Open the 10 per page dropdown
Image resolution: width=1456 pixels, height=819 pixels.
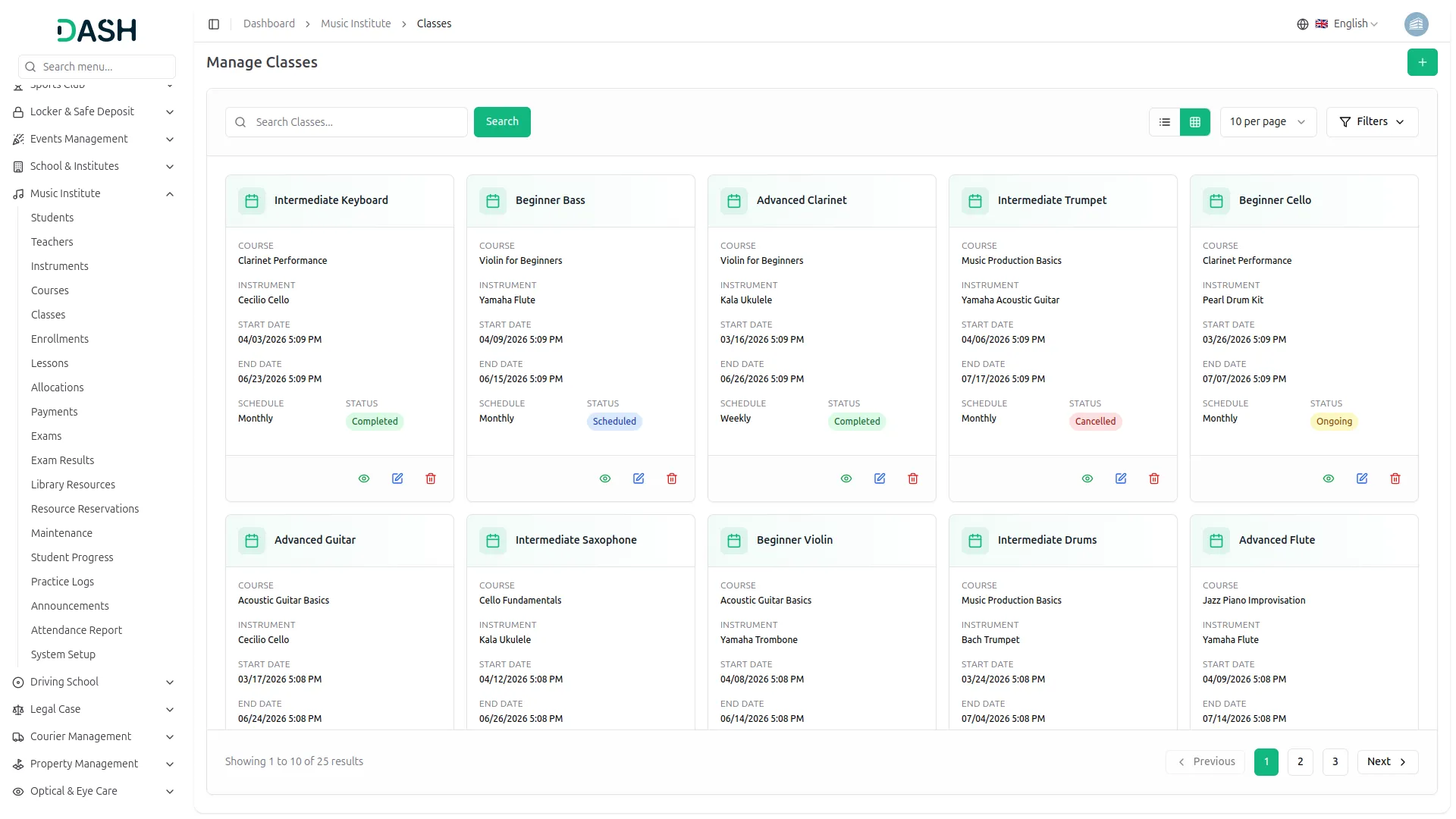tap(1267, 122)
